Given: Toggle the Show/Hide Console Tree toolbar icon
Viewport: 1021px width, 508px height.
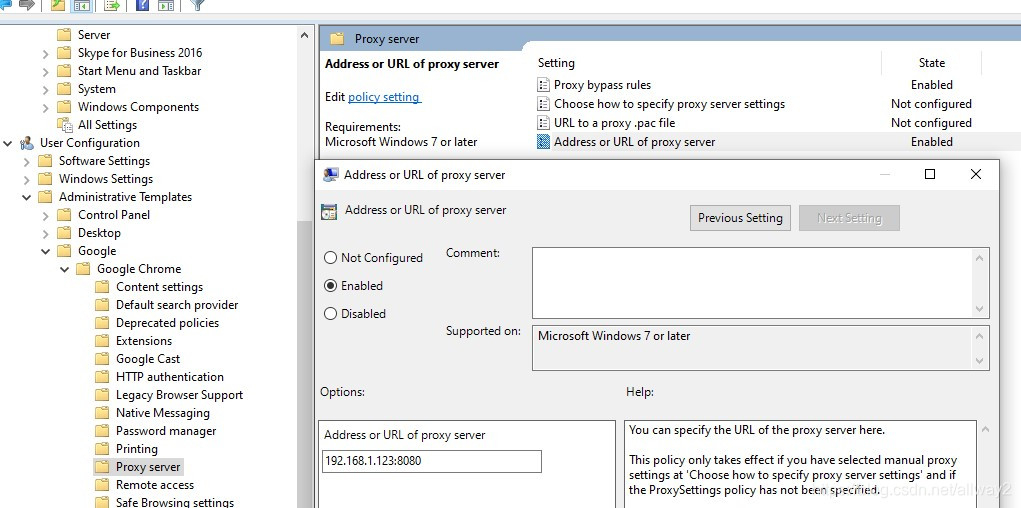Looking at the screenshot, I should (x=81, y=5).
